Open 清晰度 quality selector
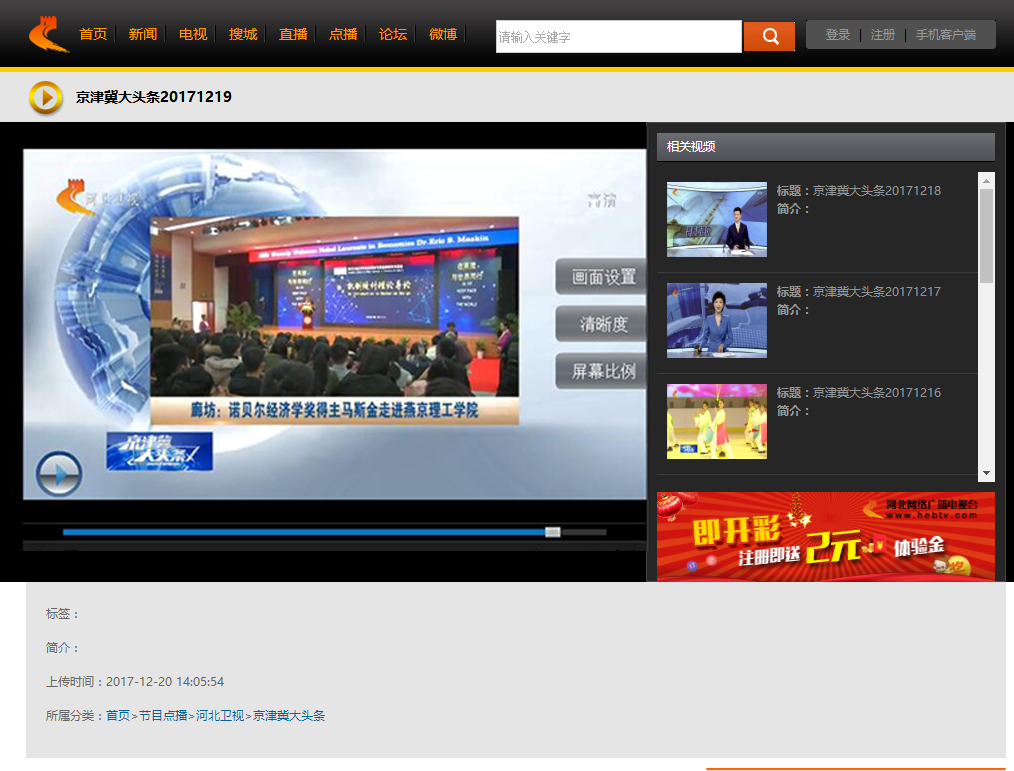 coord(603,324)
